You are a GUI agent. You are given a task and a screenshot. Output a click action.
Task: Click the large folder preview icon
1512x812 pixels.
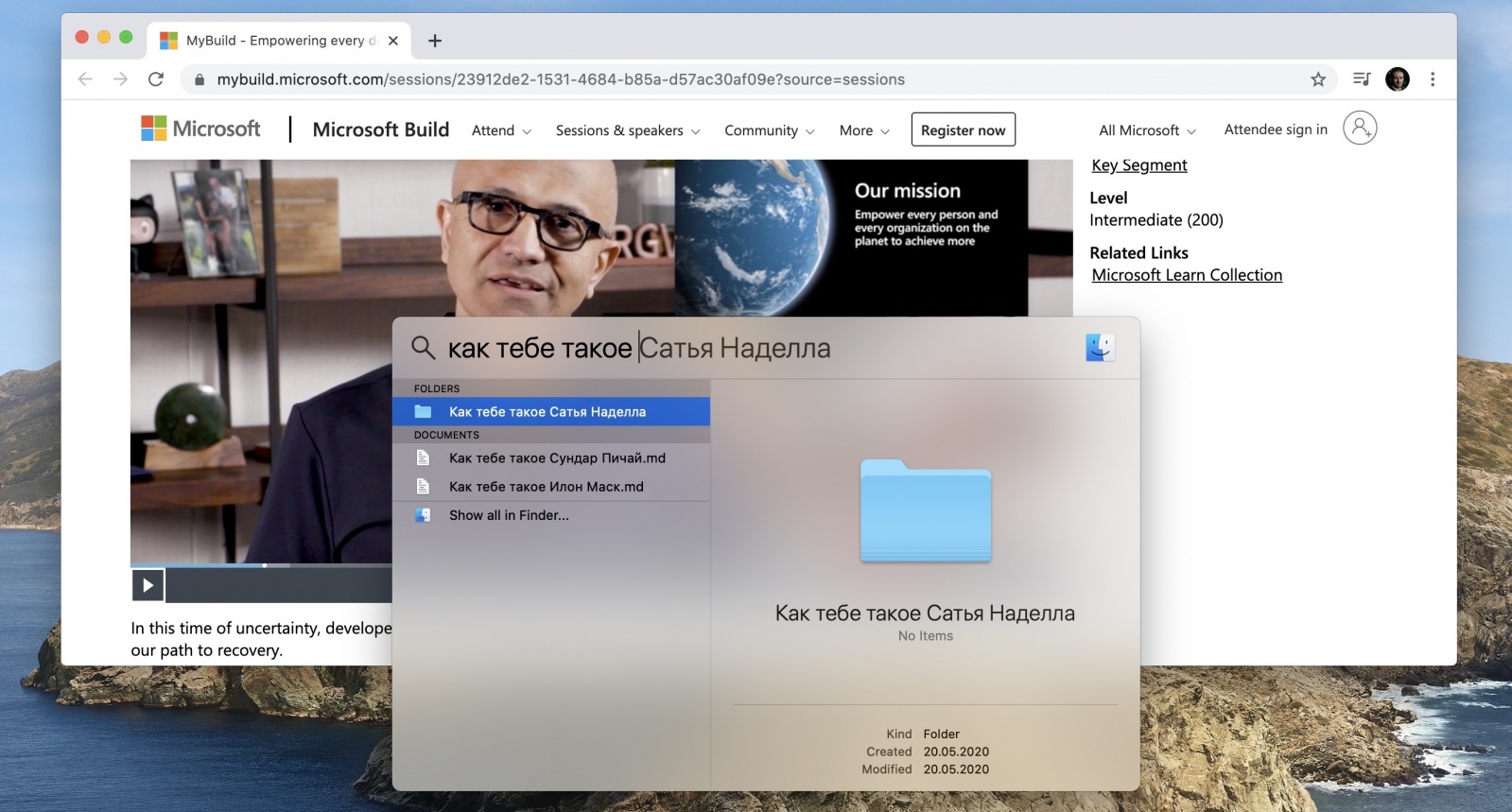[x=926, y=510]
